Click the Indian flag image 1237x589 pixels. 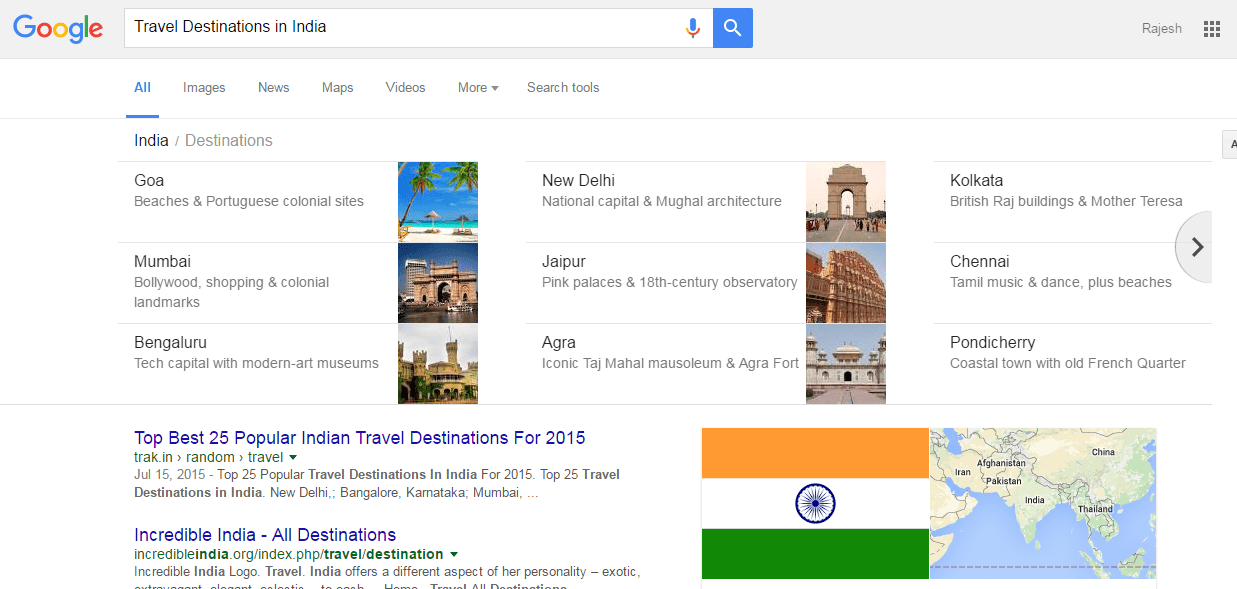pyautogui.click(x=815, y=503)
